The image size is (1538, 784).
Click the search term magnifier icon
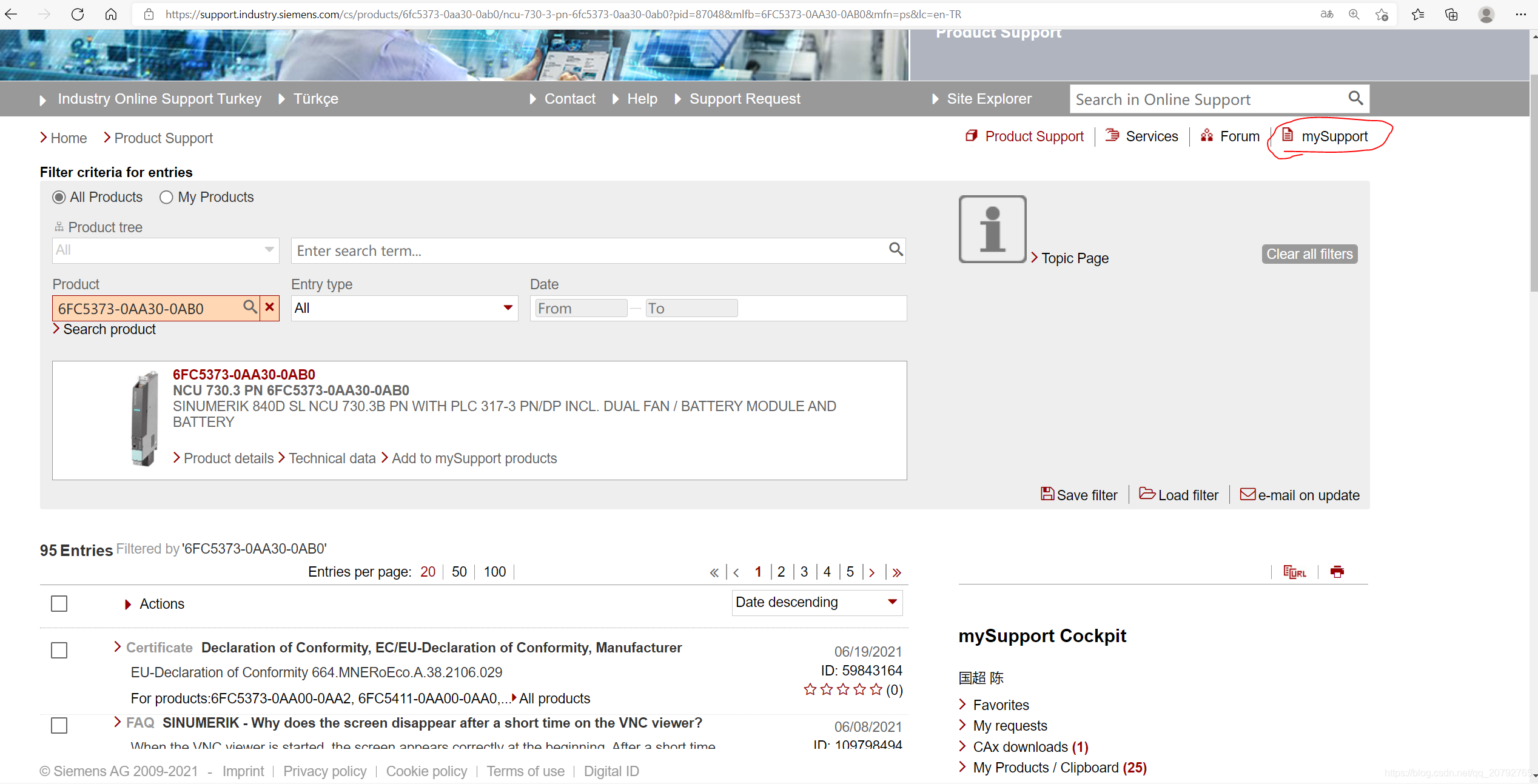[896, 249]
